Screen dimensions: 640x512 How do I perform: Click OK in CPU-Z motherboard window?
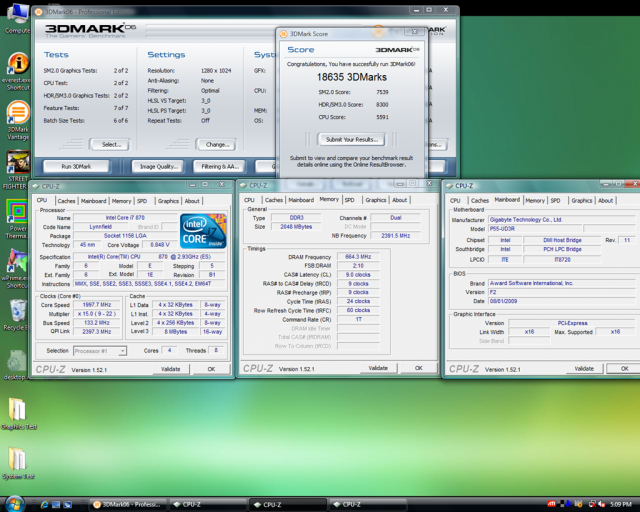click(x=624, y=368)
